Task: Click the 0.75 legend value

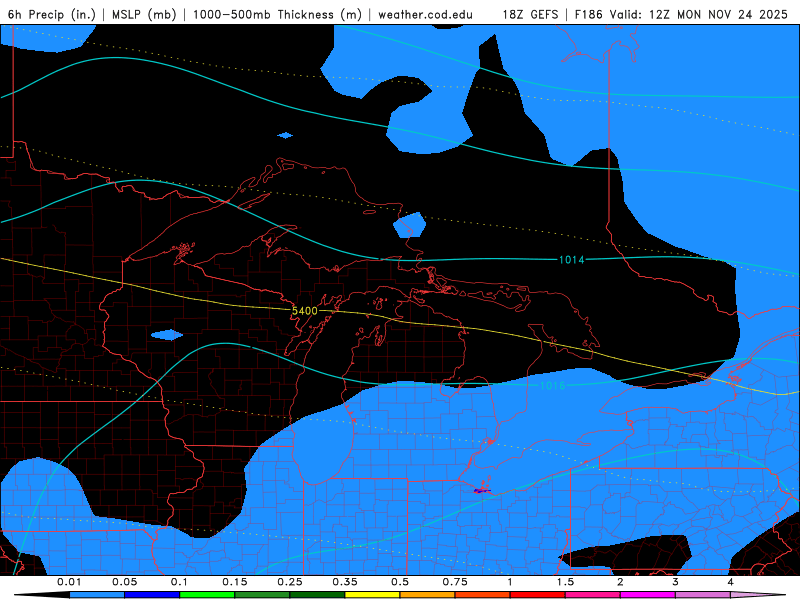Action: 455,582
